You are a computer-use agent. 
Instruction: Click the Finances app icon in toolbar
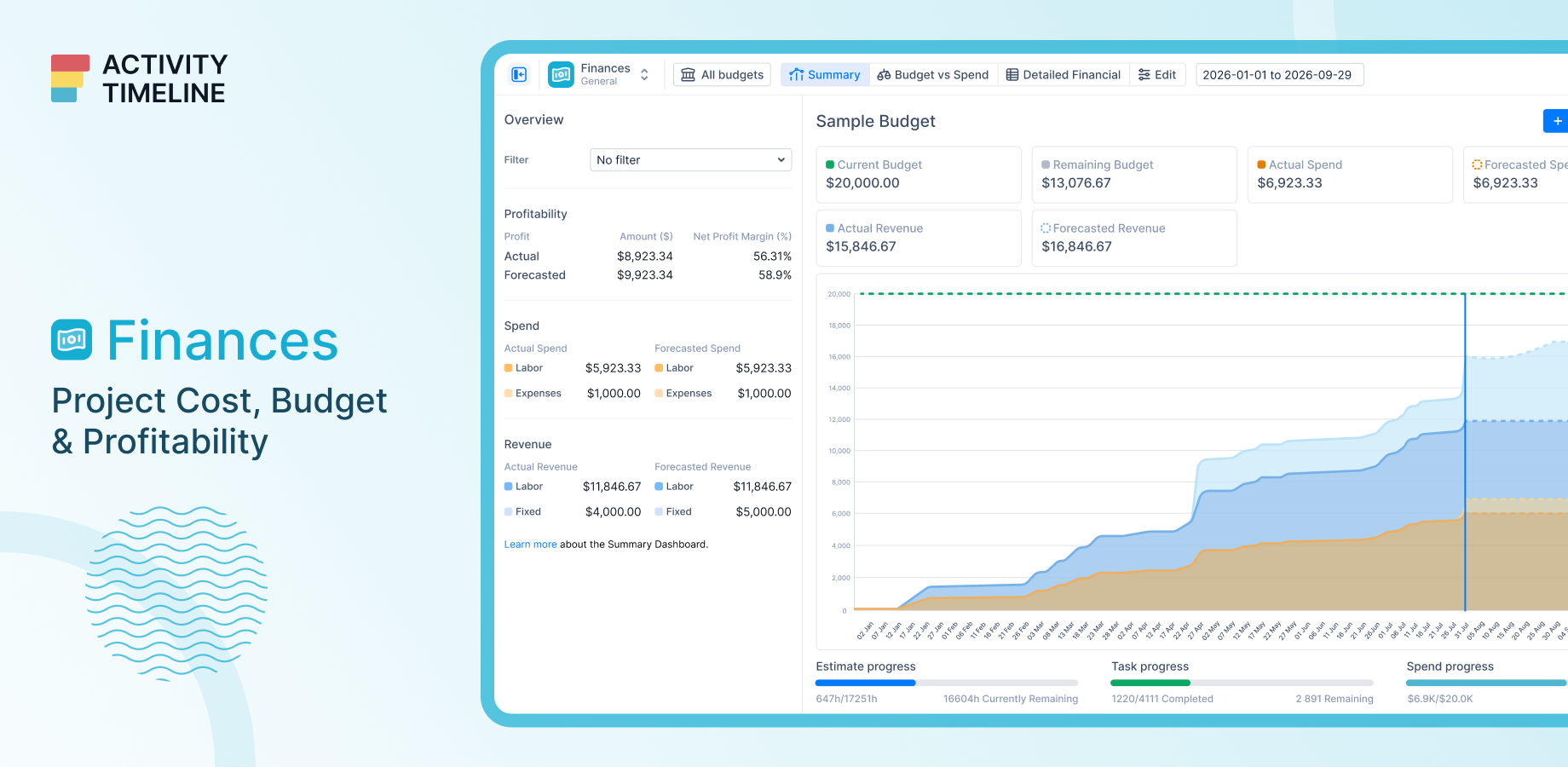pyautogui.click(x=561, y=75)
